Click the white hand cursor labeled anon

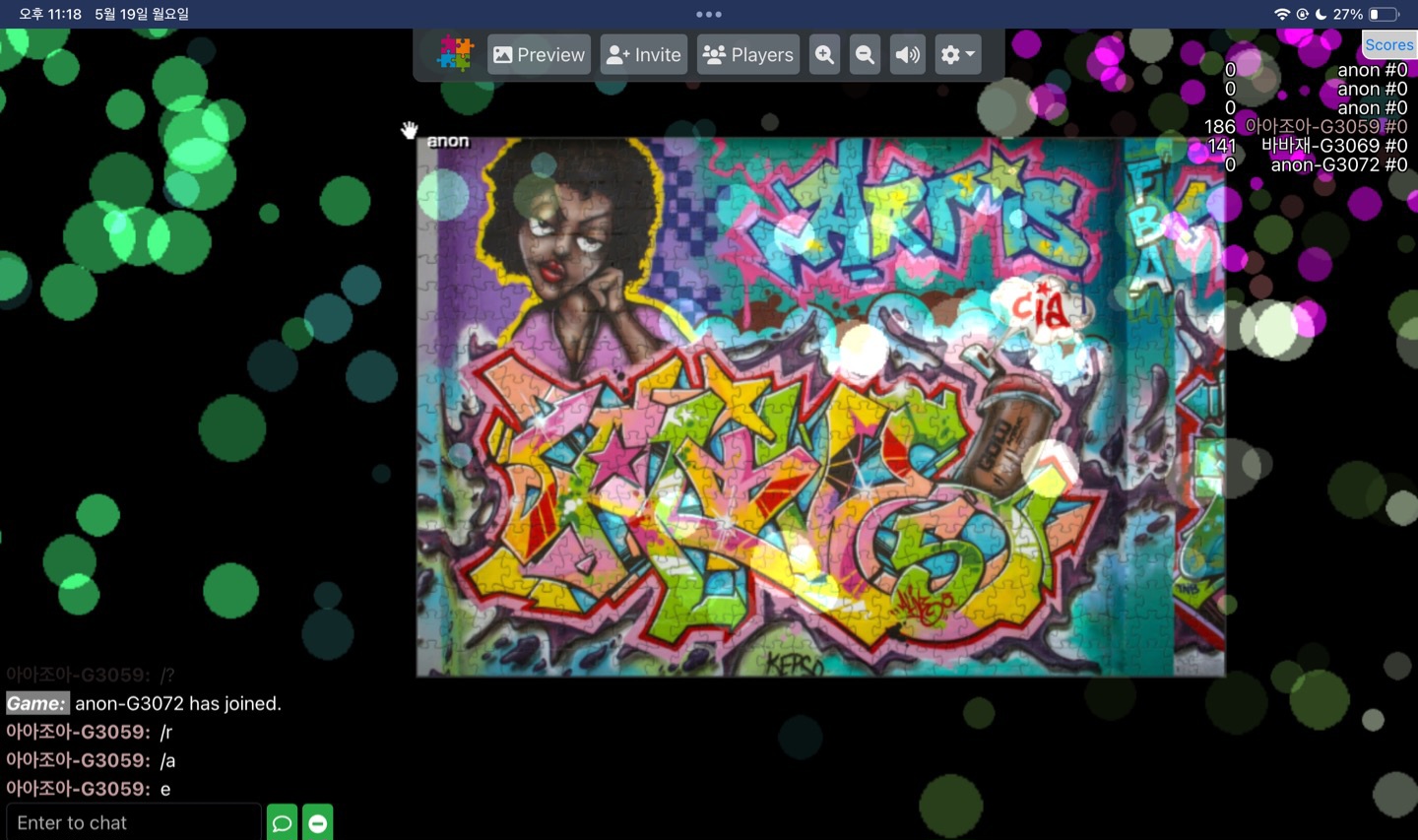410,130
